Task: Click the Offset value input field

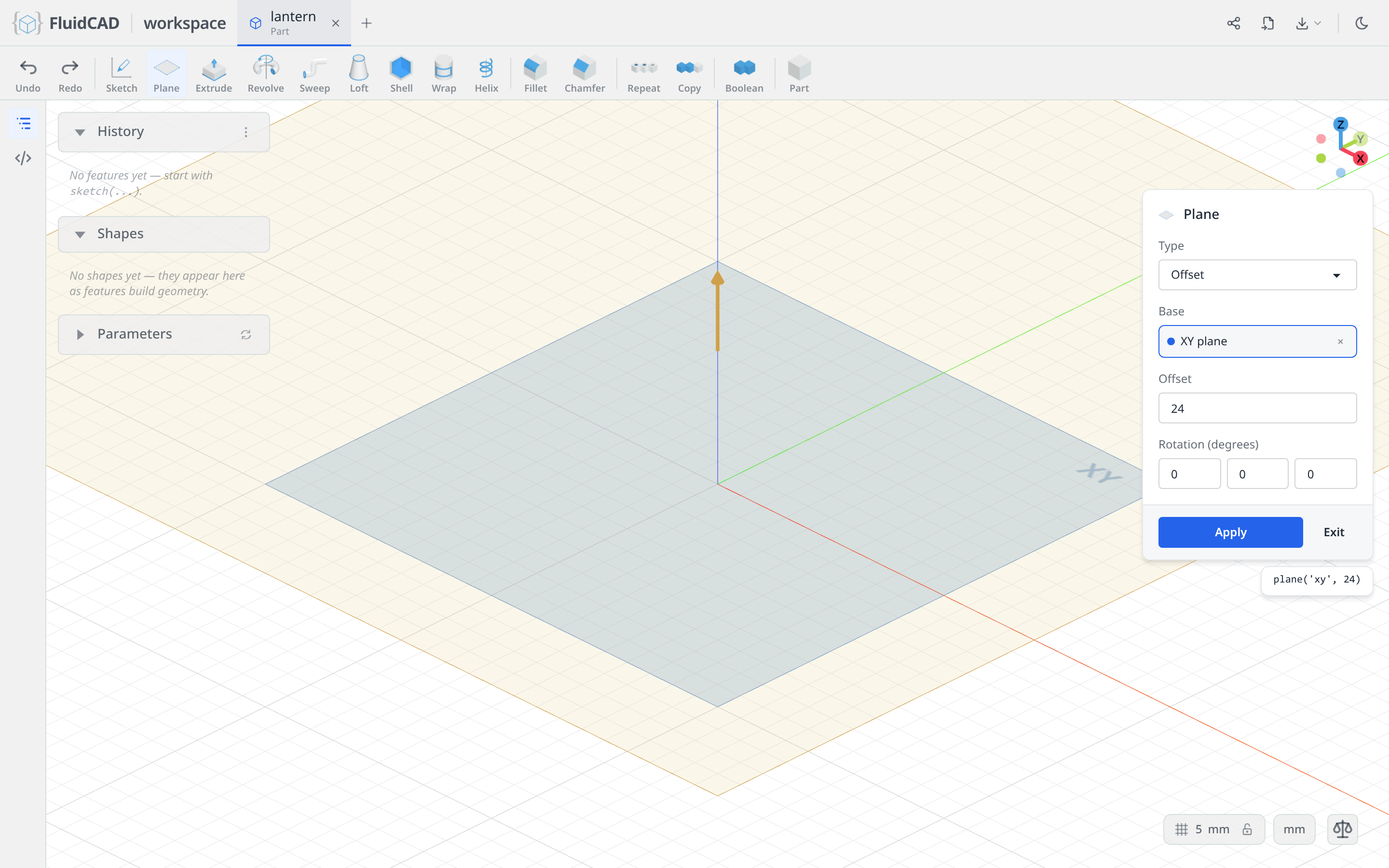Action: pyautogui.click(x=1257, y=408)
